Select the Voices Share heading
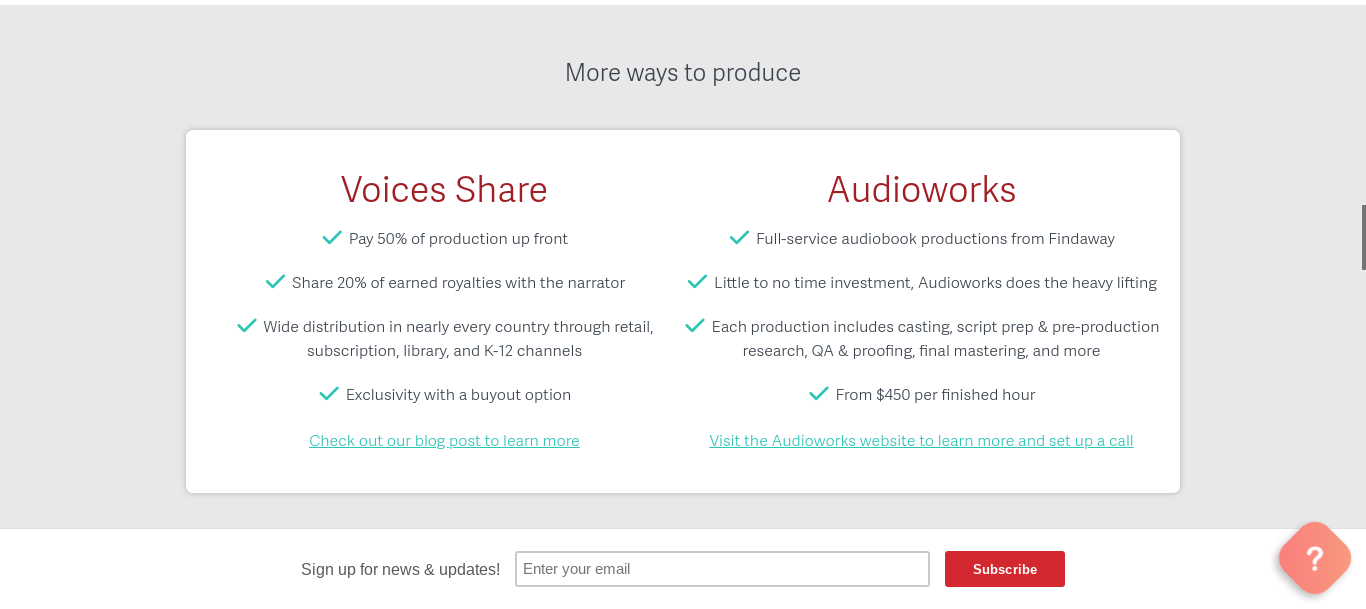Screen dimensions: 1366x609 click(x=444, y=189)
